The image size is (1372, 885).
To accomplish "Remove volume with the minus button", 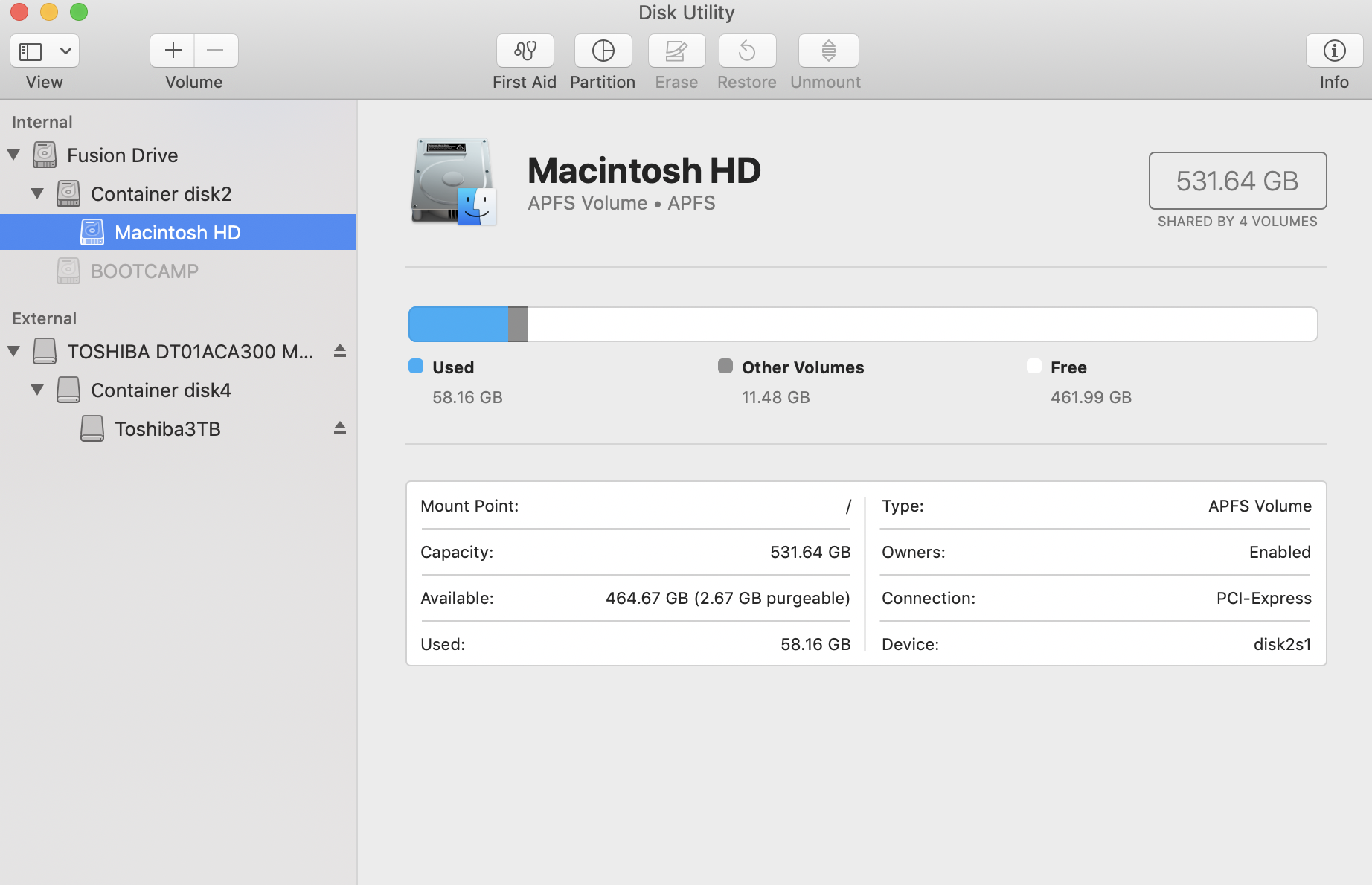I will click(216, 51).
